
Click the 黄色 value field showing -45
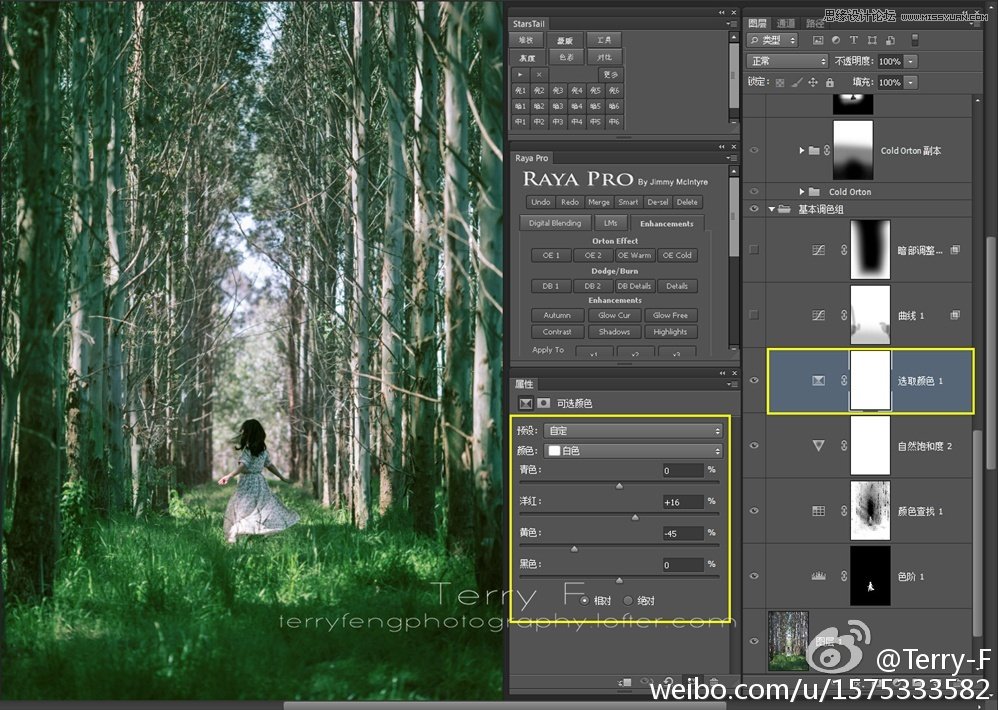click(x=682, y=533)
